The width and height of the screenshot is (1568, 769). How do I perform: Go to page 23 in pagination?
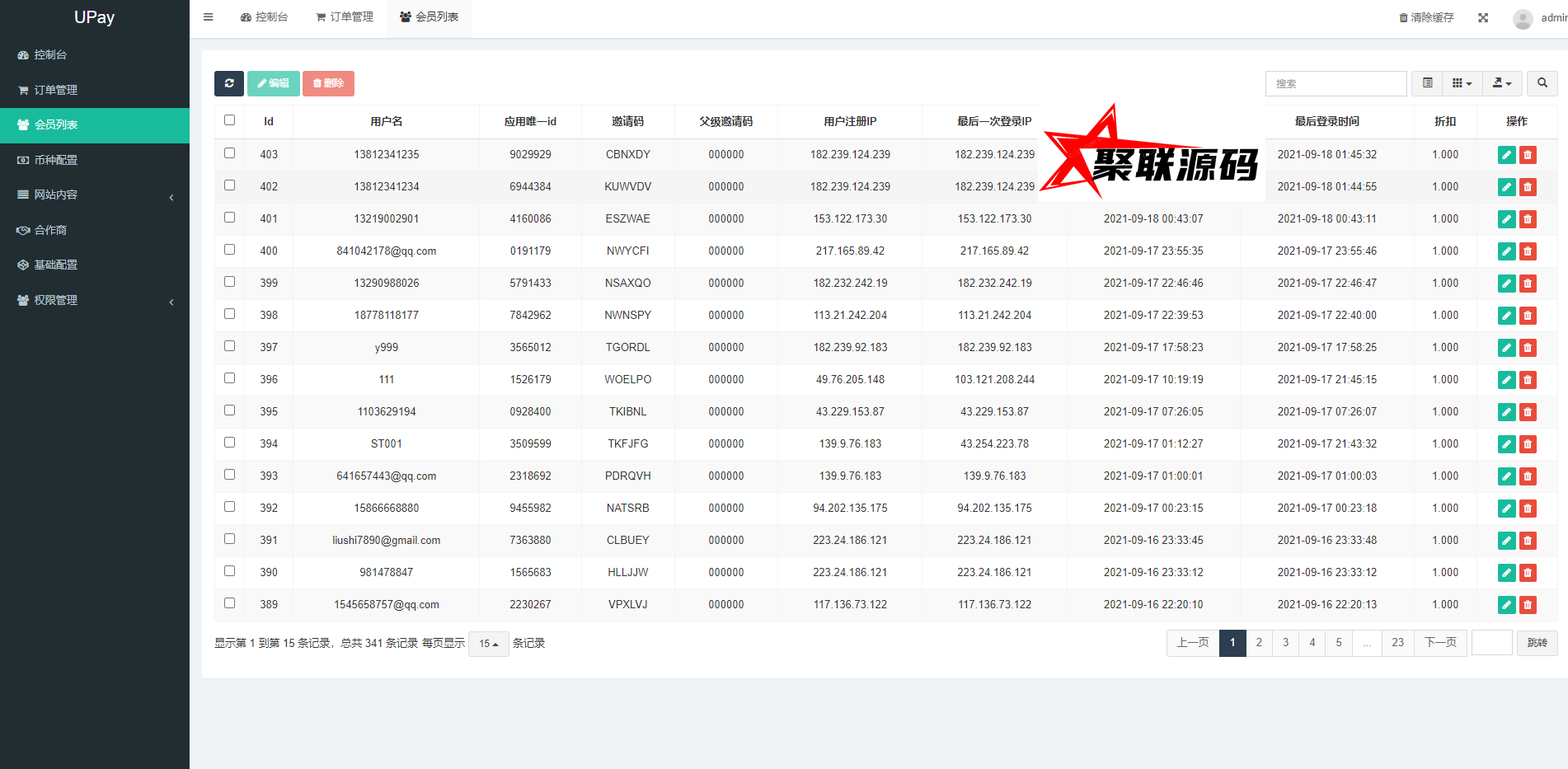1397,643
